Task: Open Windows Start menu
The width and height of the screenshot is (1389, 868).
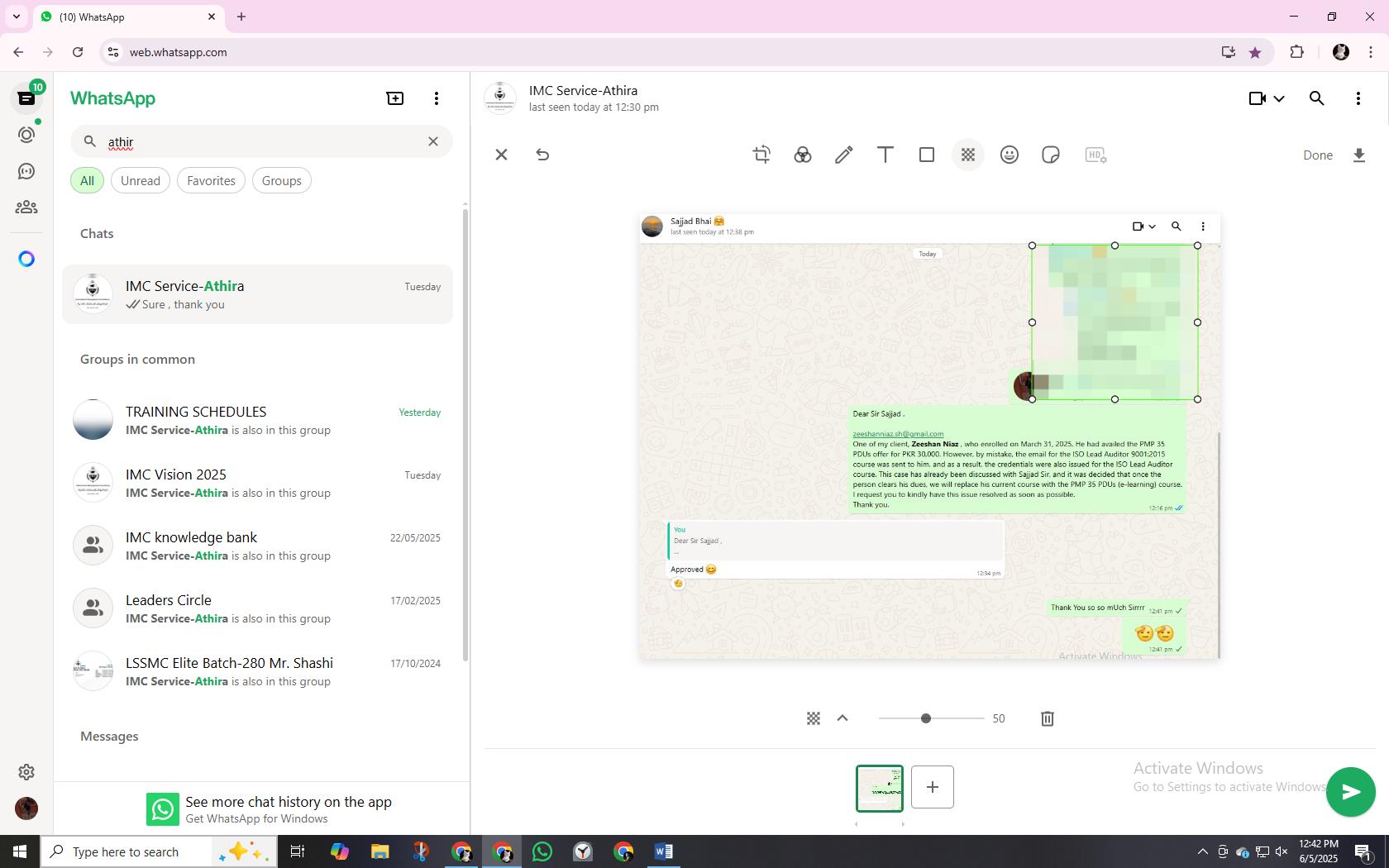Action: 20,851
